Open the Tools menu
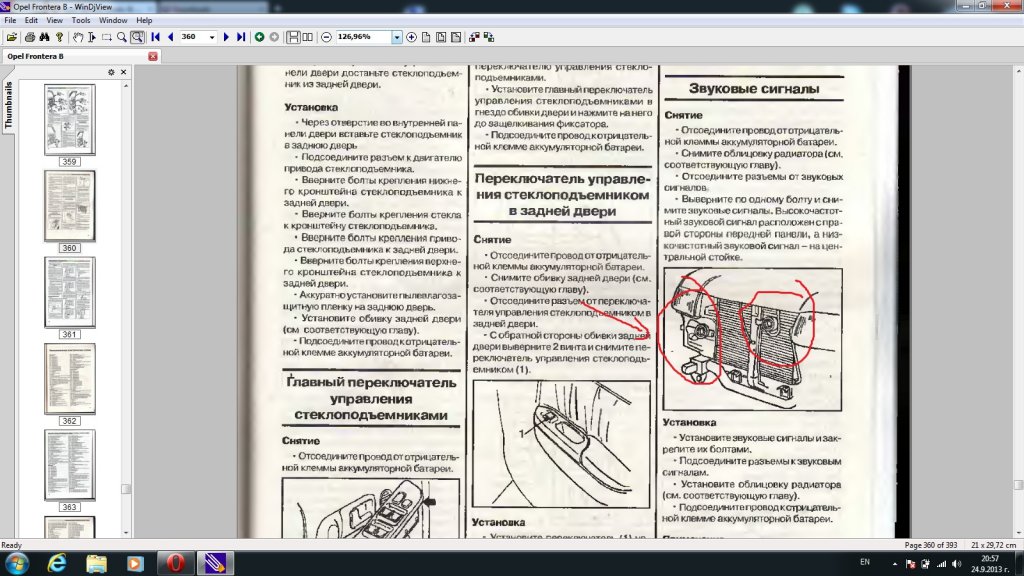Screen dimensions: 1024x576 tap(81, 20)
